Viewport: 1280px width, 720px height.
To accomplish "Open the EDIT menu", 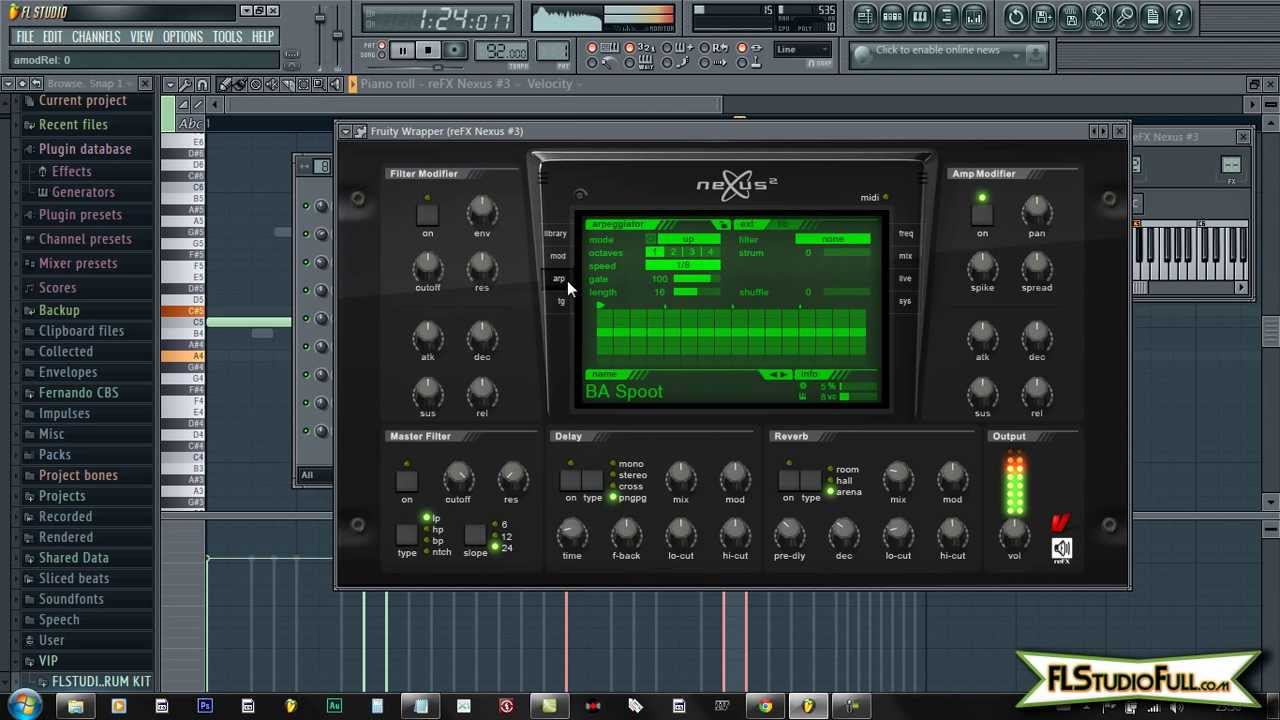I will tap(52, 37).
